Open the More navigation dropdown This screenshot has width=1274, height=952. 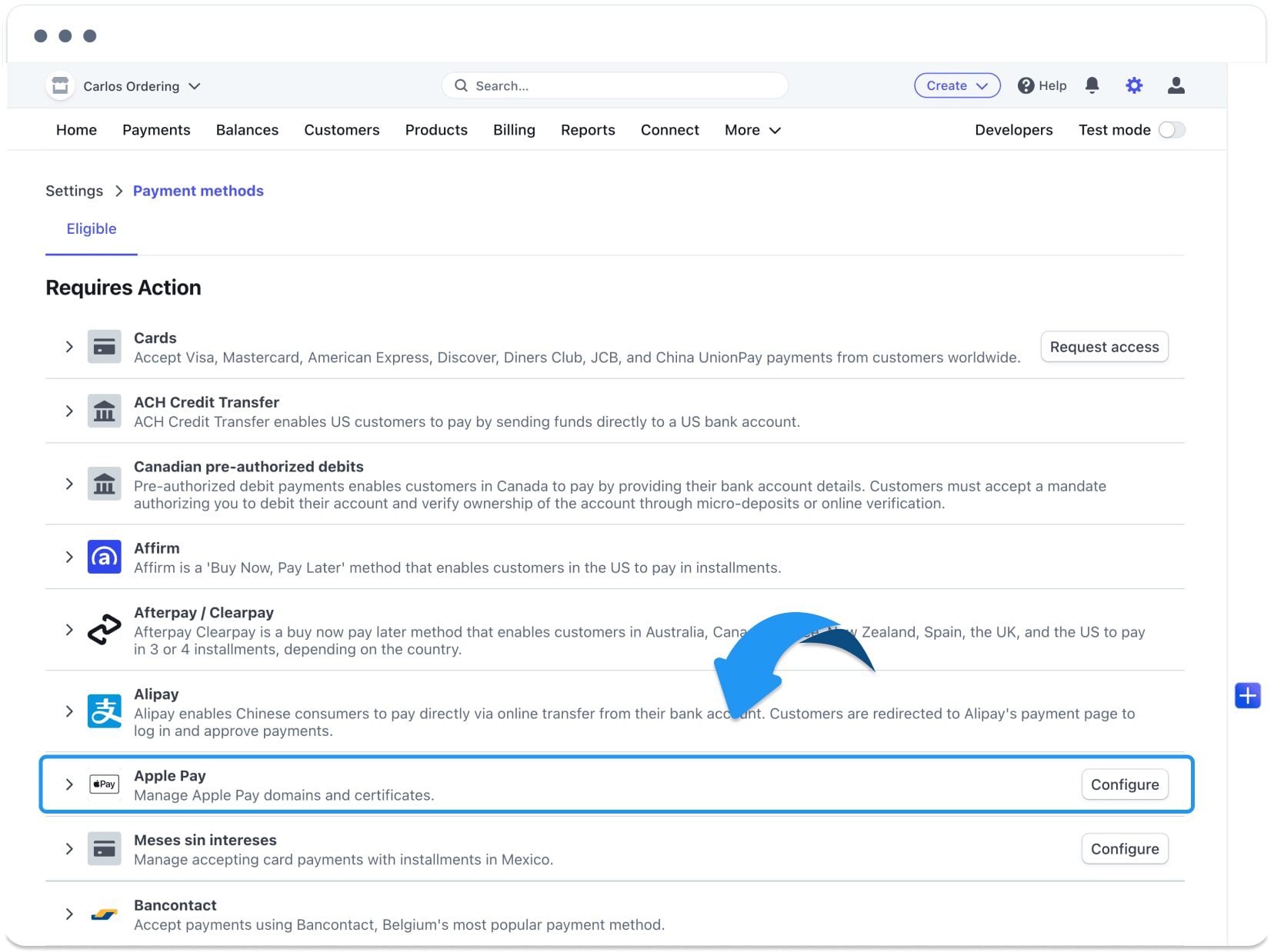tap(752, 130)
